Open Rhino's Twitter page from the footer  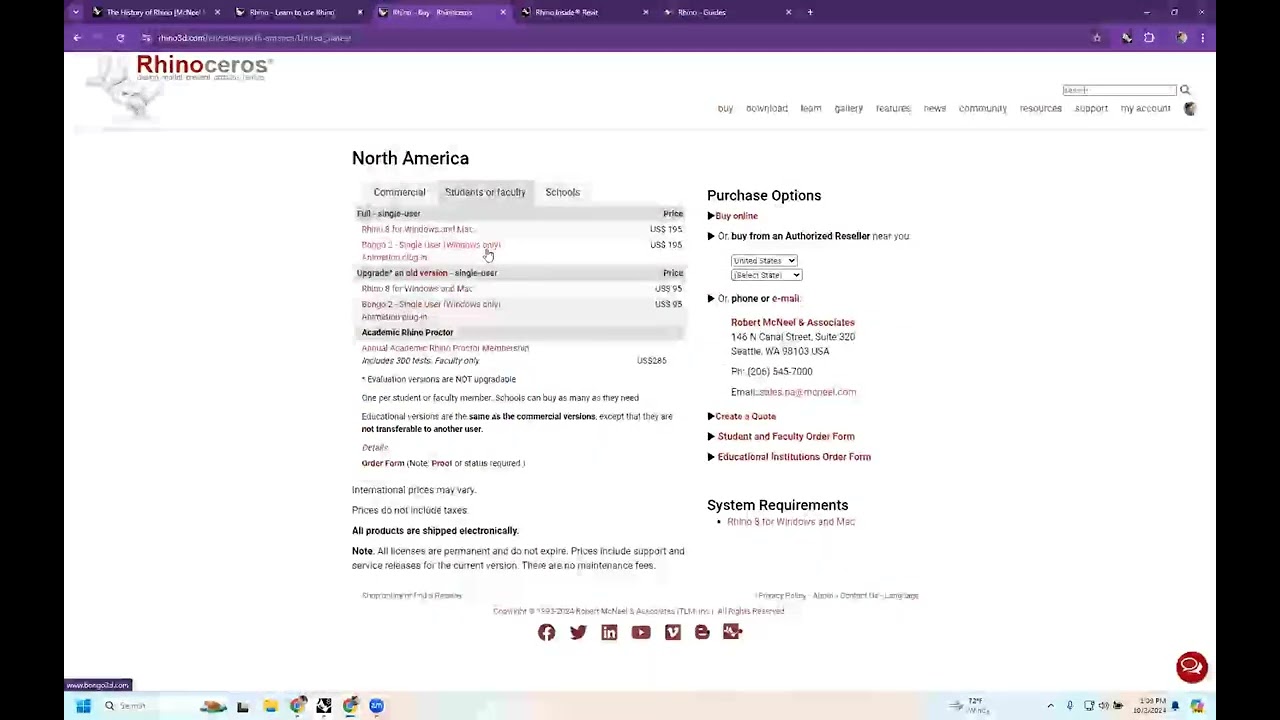578,632
